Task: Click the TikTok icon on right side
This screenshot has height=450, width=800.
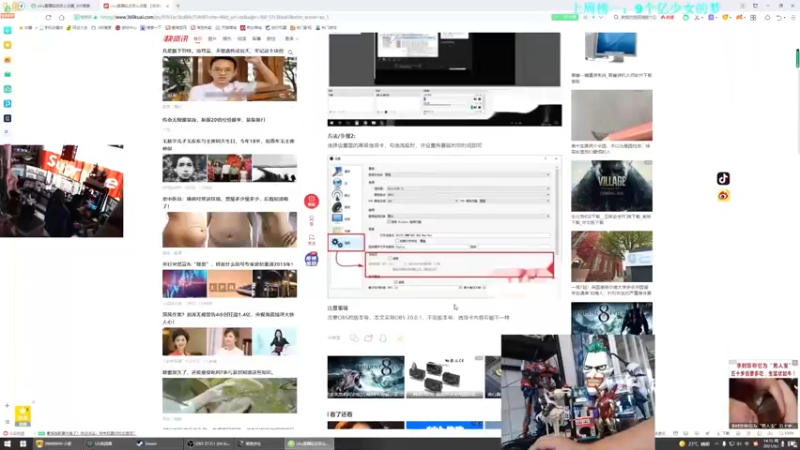Action: [x=723, y=179]
